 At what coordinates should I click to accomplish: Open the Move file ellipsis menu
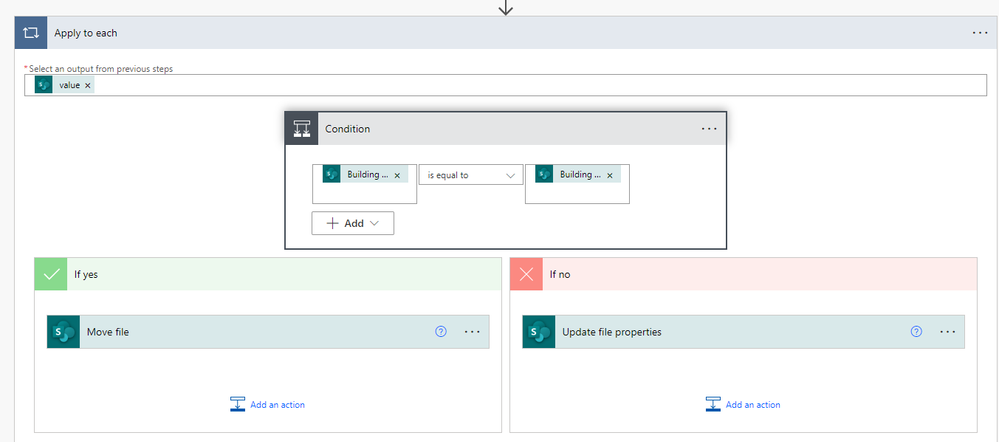coord(472,332)
